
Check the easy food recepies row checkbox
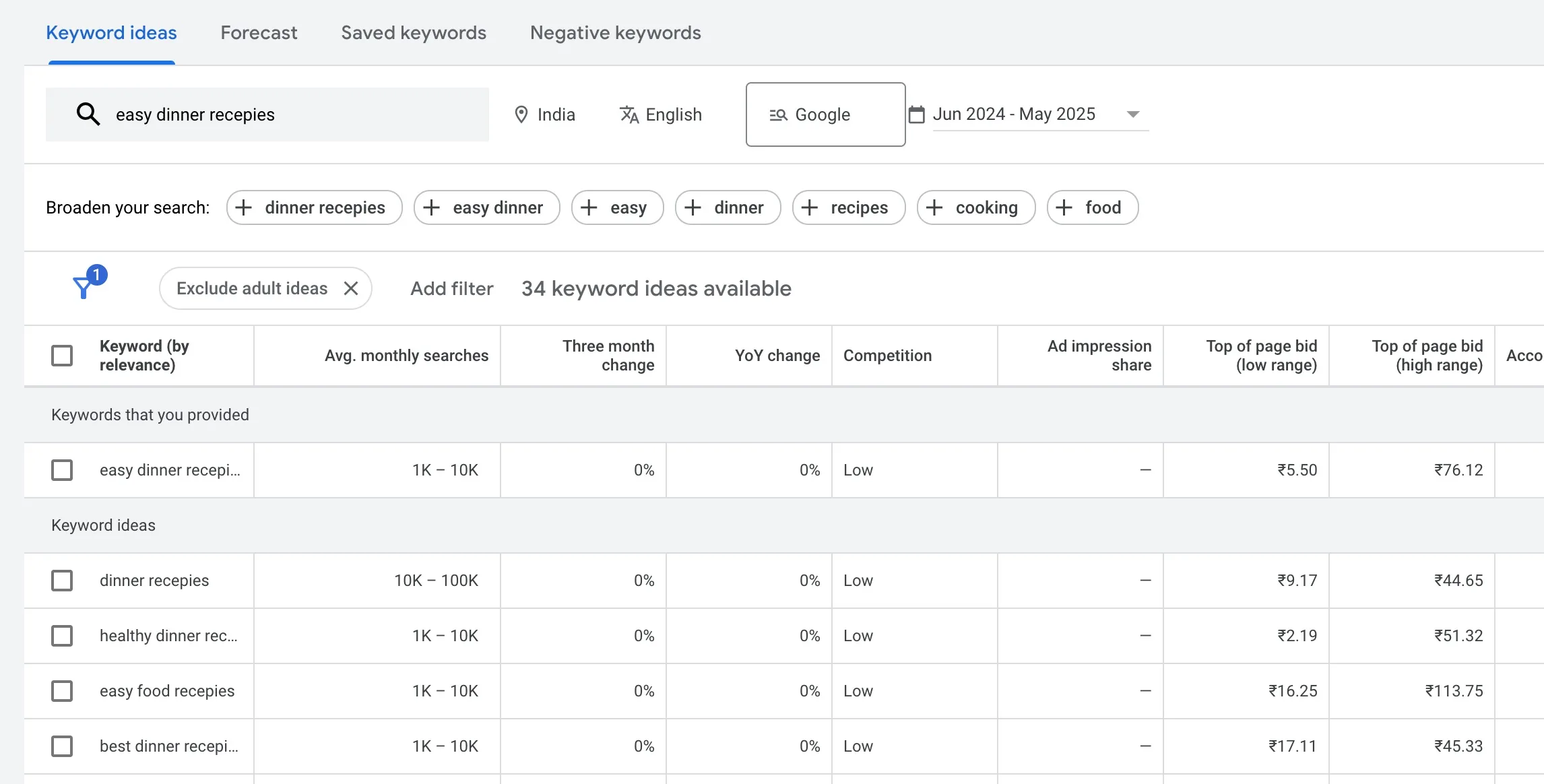tap(61, 690)
